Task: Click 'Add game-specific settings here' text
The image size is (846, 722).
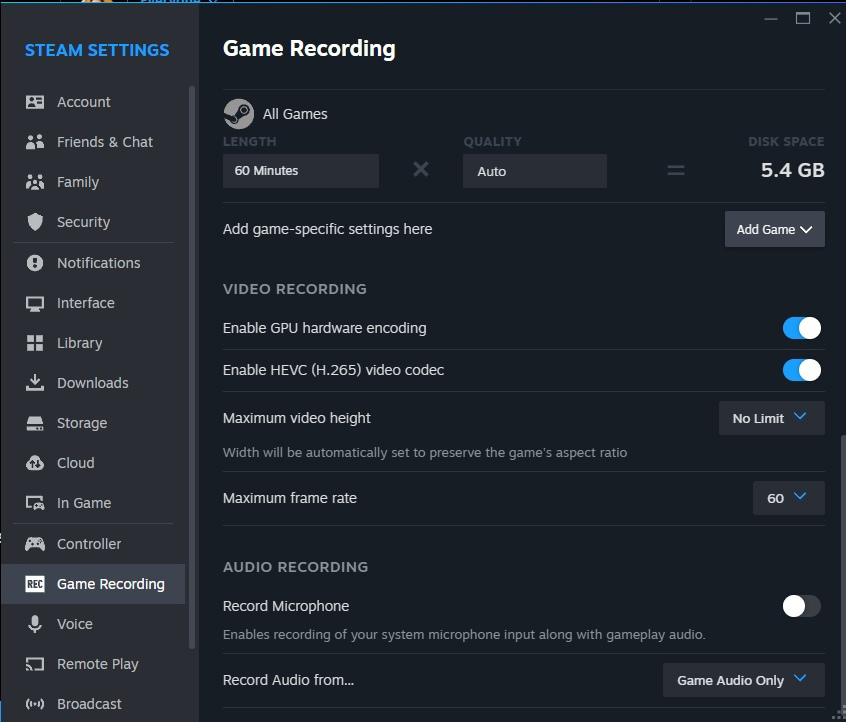Action: 328,229
